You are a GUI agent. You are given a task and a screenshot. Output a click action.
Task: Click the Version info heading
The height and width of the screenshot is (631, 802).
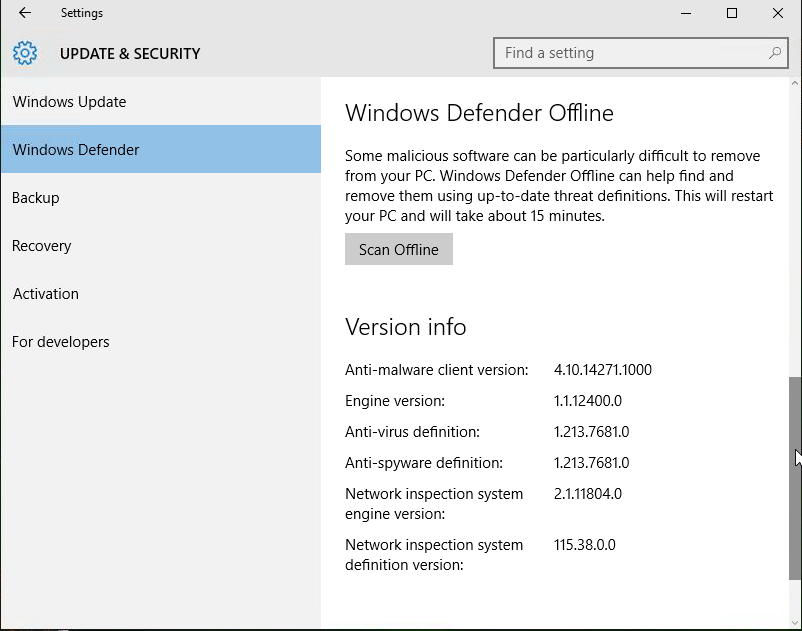(x=405, y=327)
